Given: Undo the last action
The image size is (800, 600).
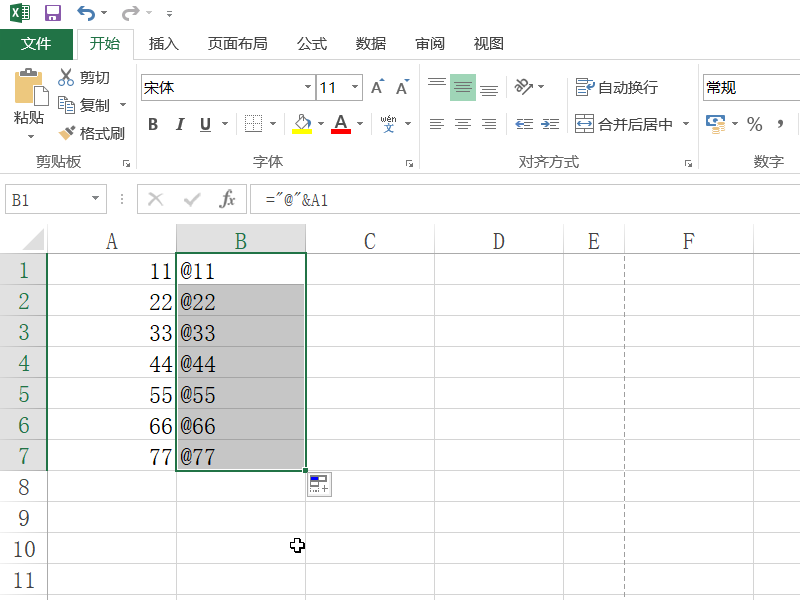Looking at the screenshot, I should (x=86, y=13).
